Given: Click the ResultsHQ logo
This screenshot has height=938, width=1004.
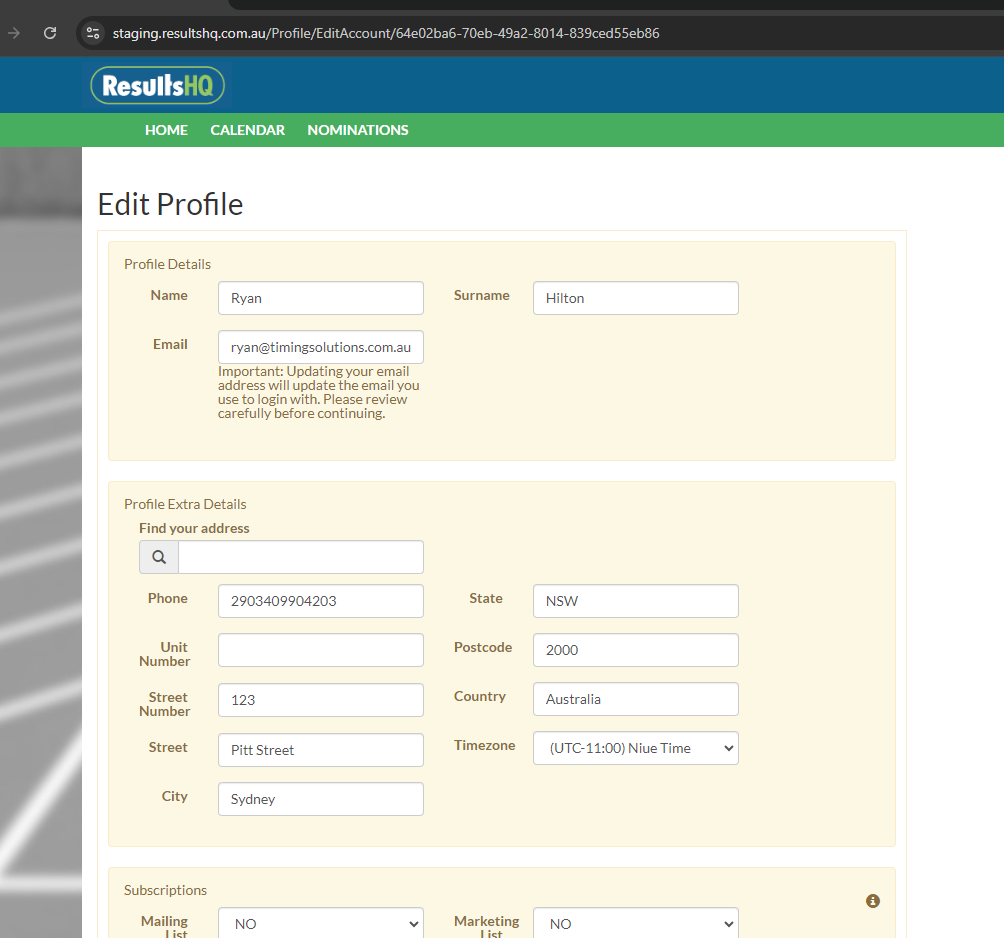Looking at the screenshot, I should [x=158, y=85].
